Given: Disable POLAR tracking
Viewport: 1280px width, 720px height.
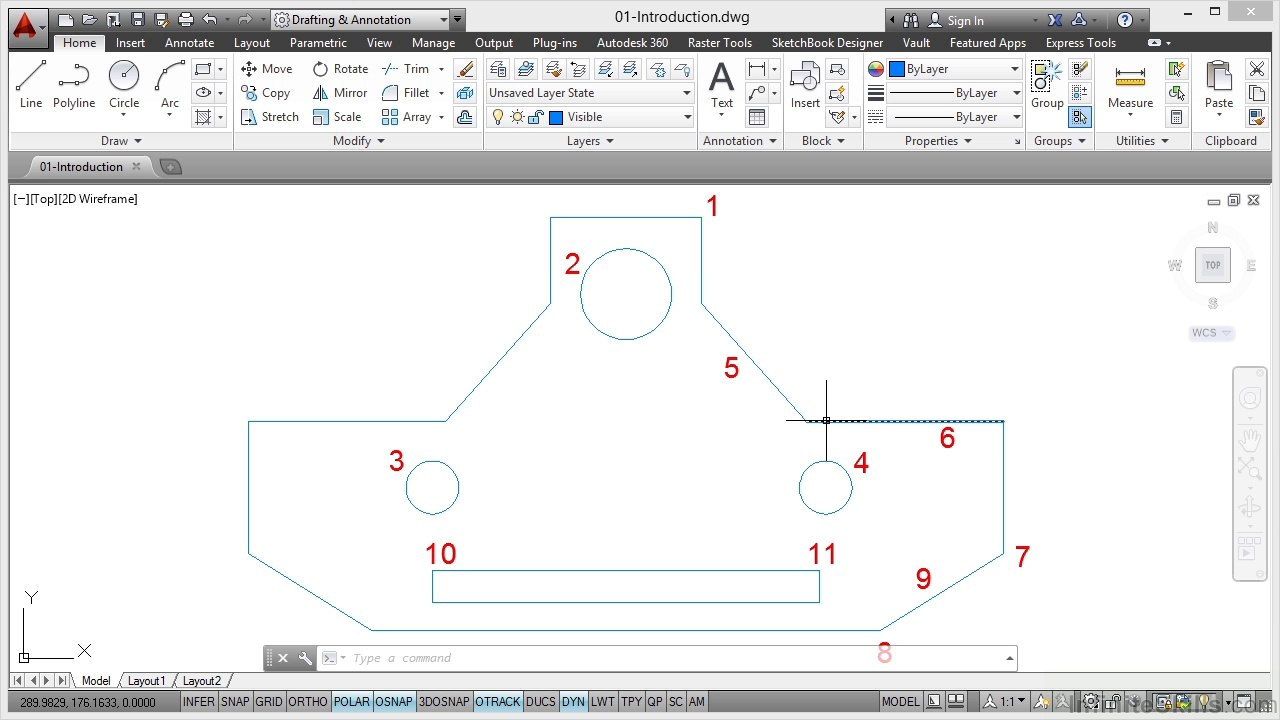Looking at the screenshot, I should click(352, 702).
